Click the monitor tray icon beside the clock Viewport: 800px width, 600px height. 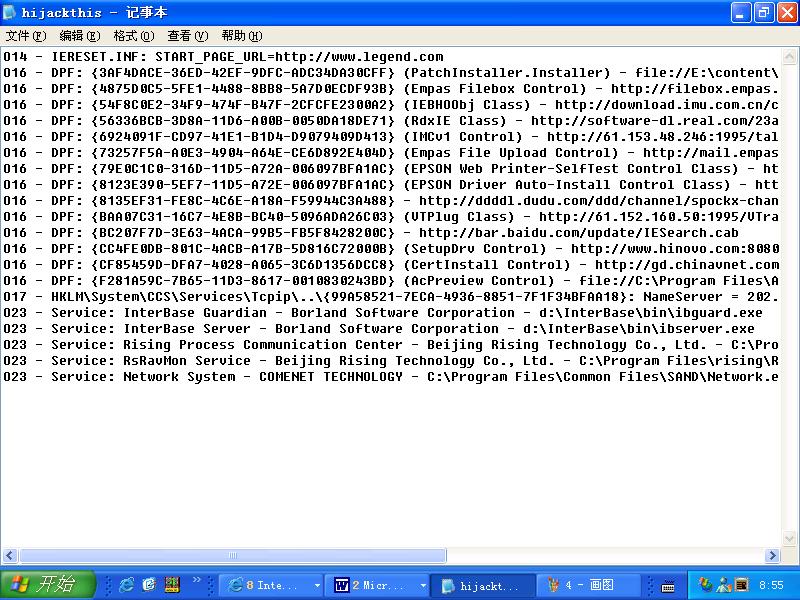pyautogui.click(x=741, y=585)
